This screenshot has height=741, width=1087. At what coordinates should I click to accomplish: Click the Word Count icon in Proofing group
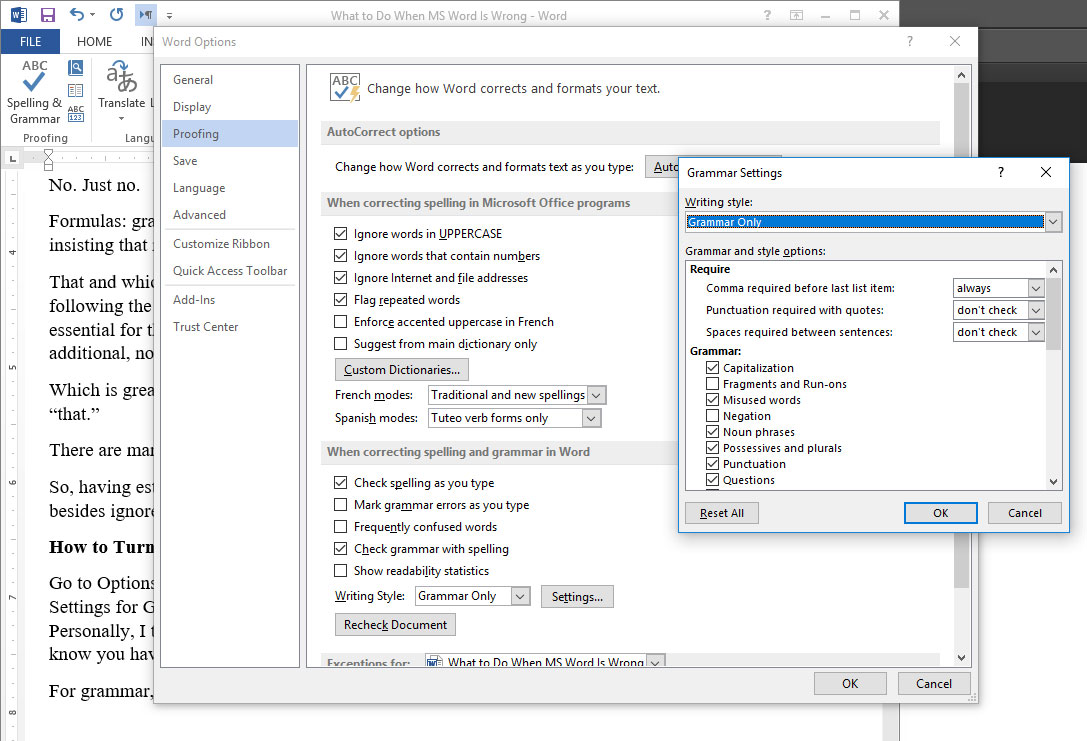pyautogui.click(x=76, y=113)
